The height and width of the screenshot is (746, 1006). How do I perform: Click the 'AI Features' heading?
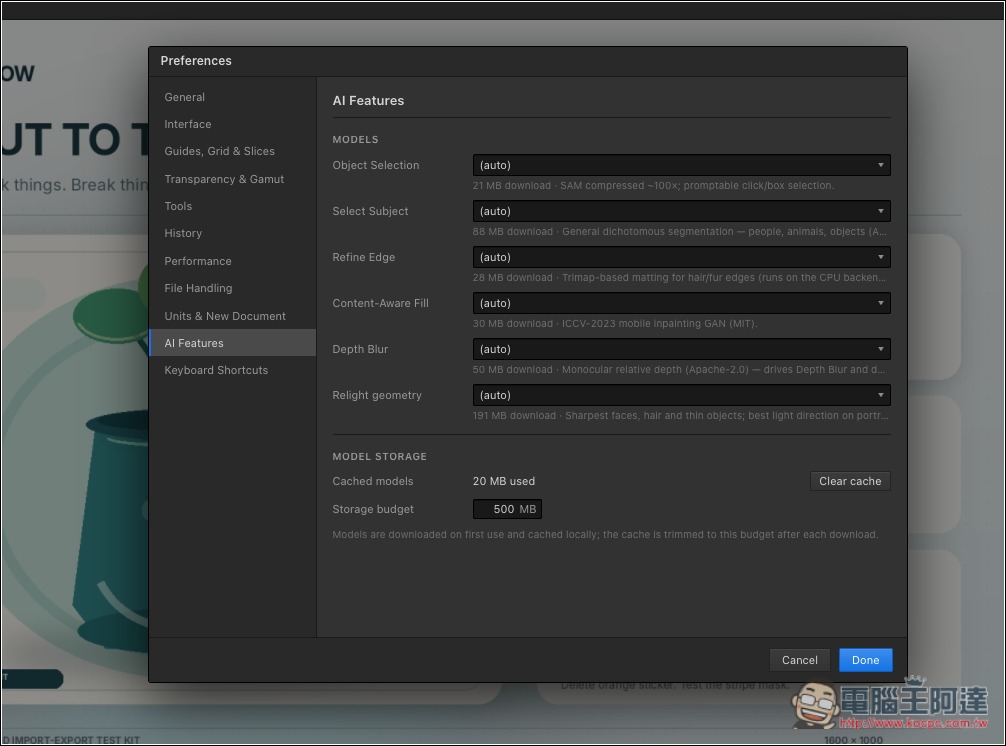(x=368, y=101)
